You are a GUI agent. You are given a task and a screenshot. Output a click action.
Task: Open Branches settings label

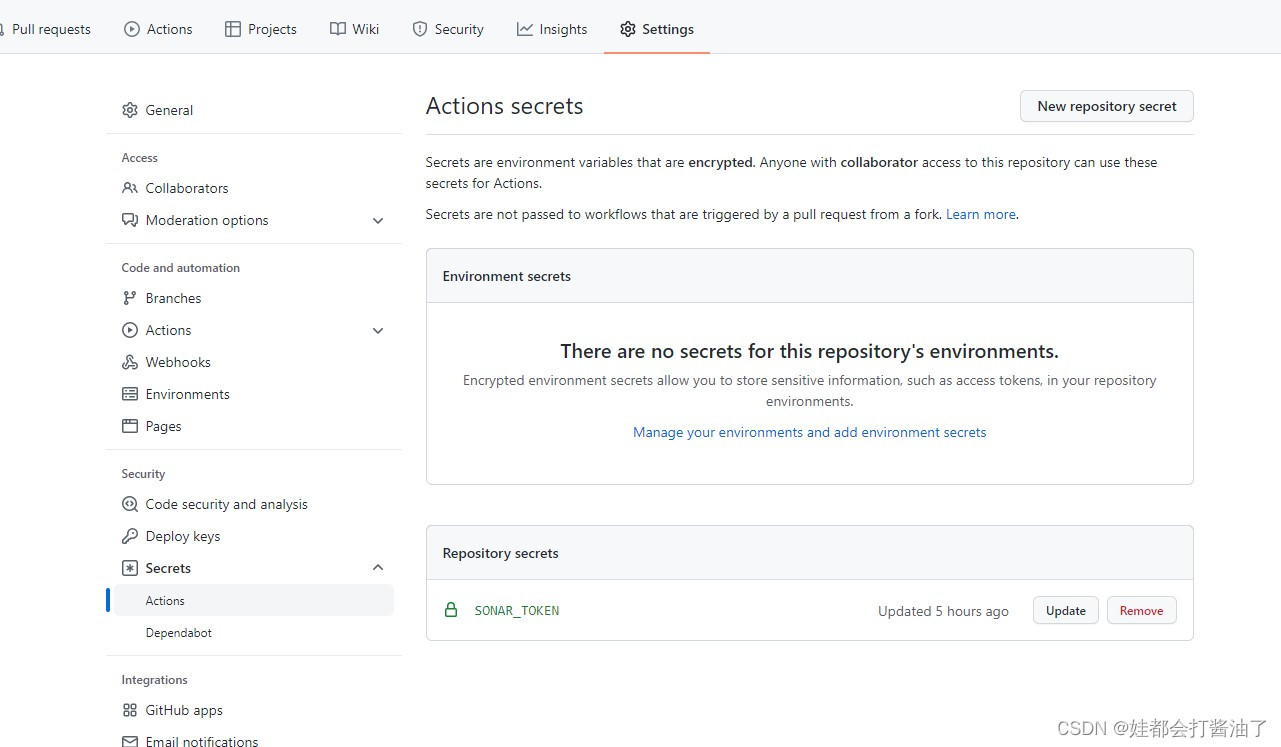173,298
